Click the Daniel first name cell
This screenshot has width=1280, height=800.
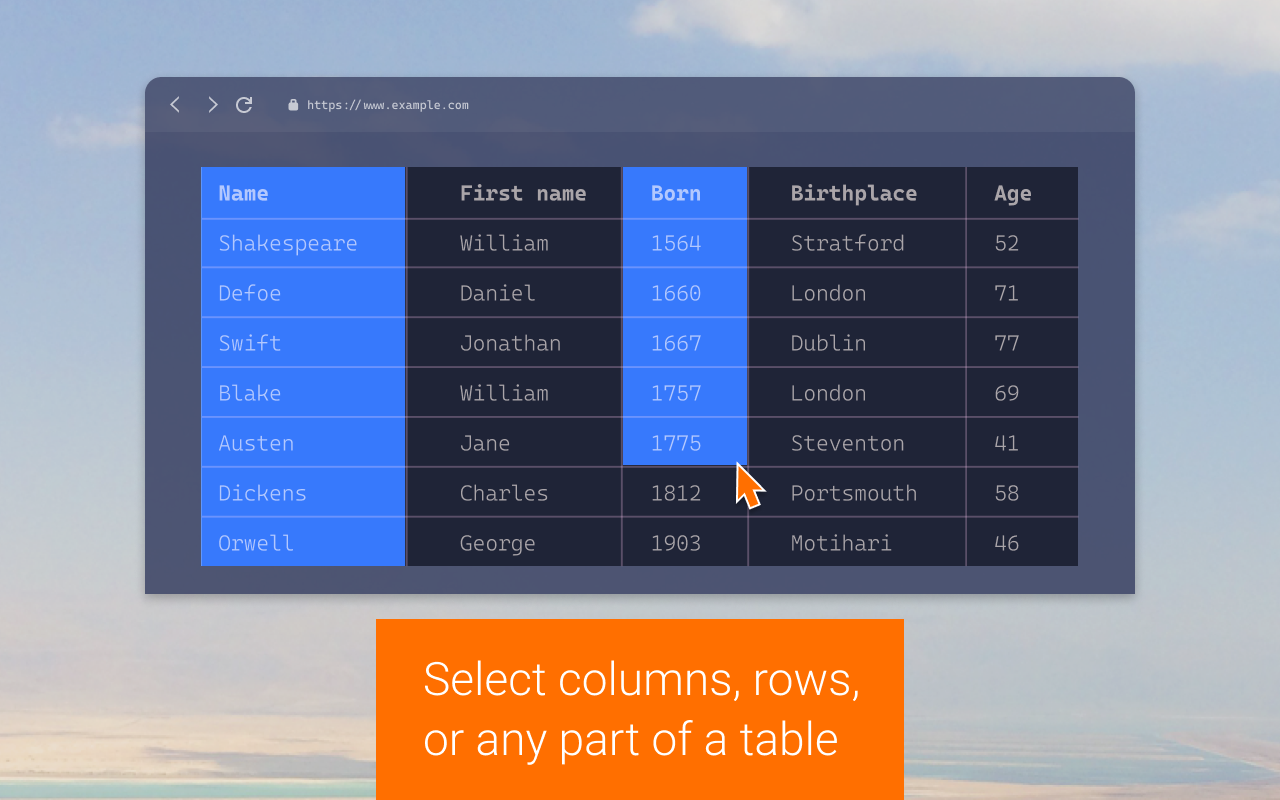click(x=514, y=293)
